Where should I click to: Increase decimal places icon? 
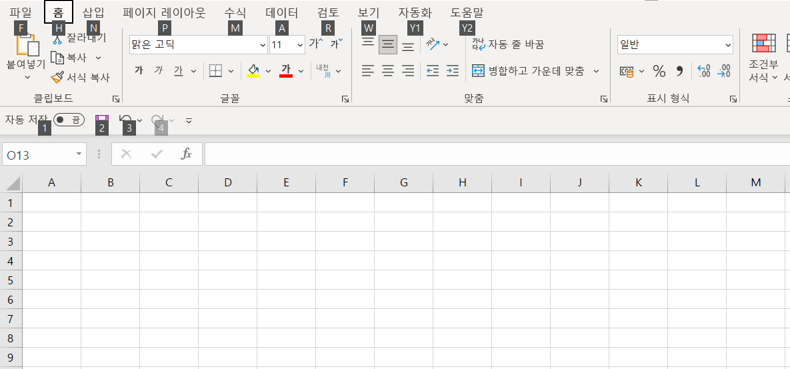[x=704, y=71]
